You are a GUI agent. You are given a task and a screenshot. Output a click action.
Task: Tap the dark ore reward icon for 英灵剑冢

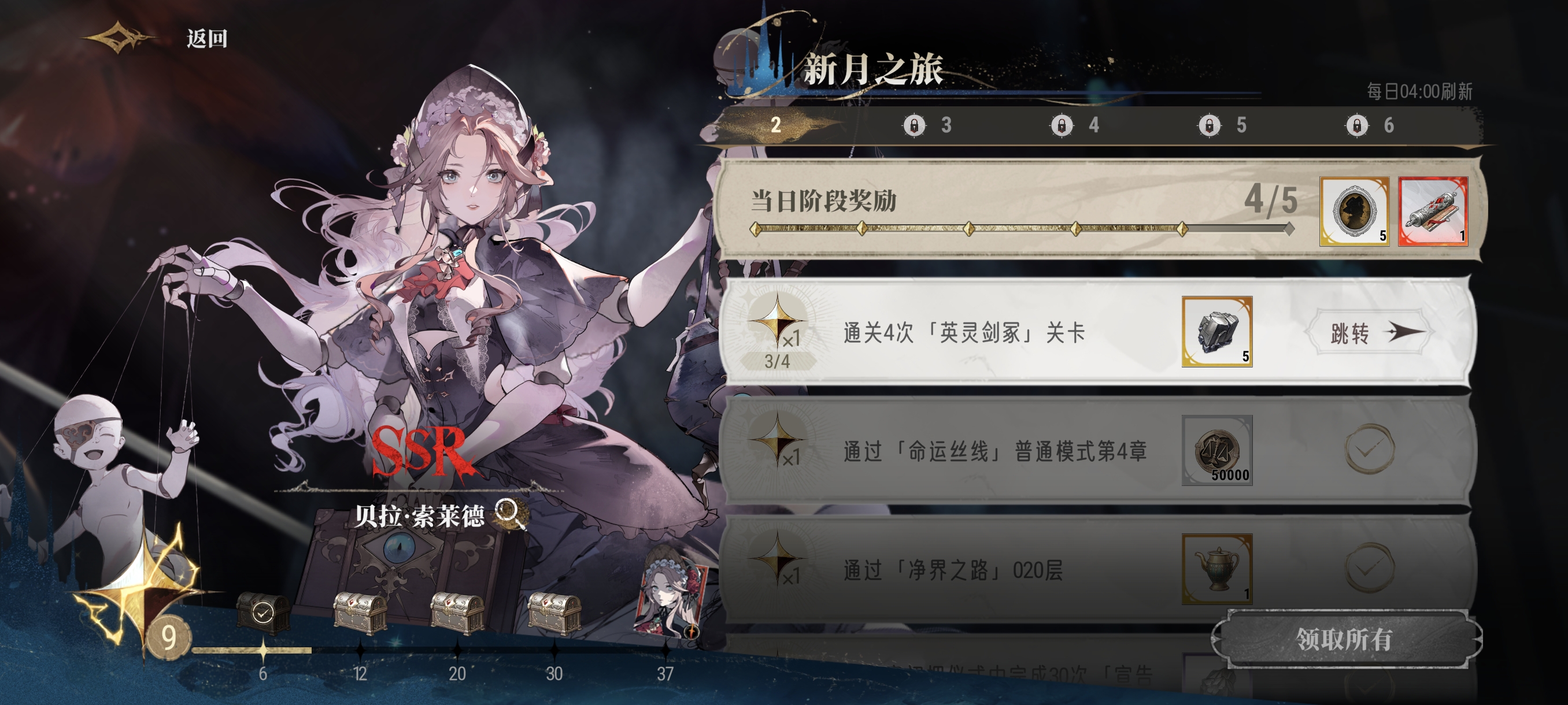1217,332
